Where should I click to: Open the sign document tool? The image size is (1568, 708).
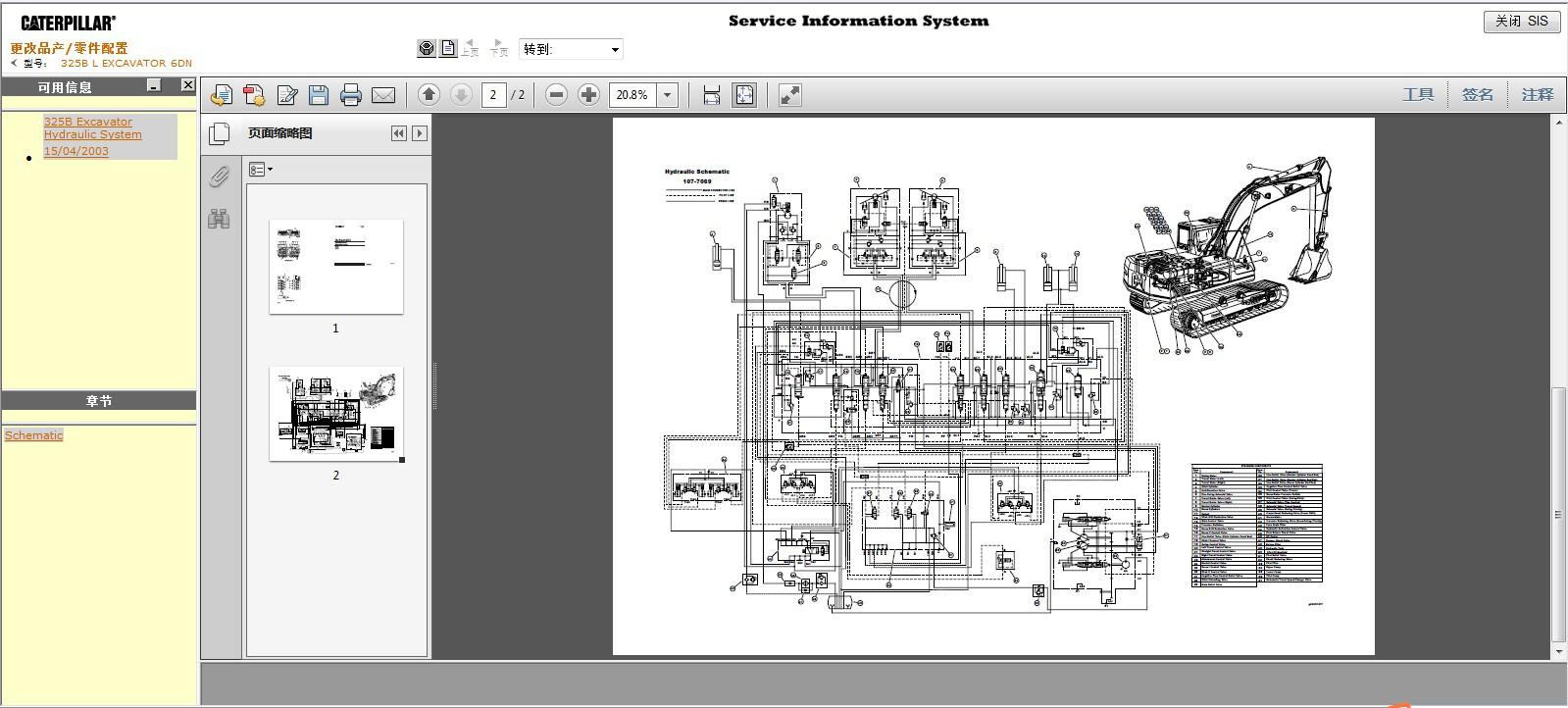pos(286,95)
